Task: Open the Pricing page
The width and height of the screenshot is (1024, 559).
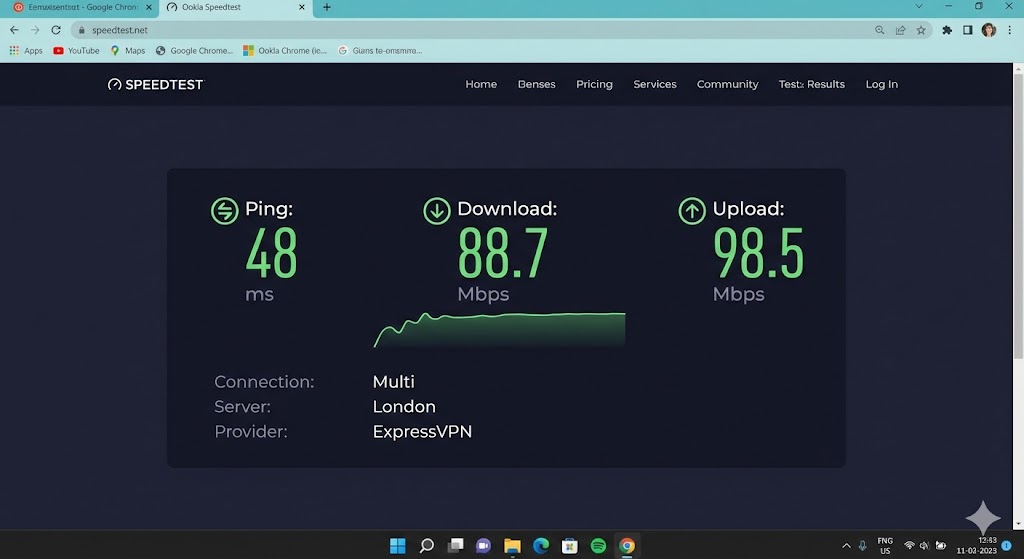Action: click(594, 84)
